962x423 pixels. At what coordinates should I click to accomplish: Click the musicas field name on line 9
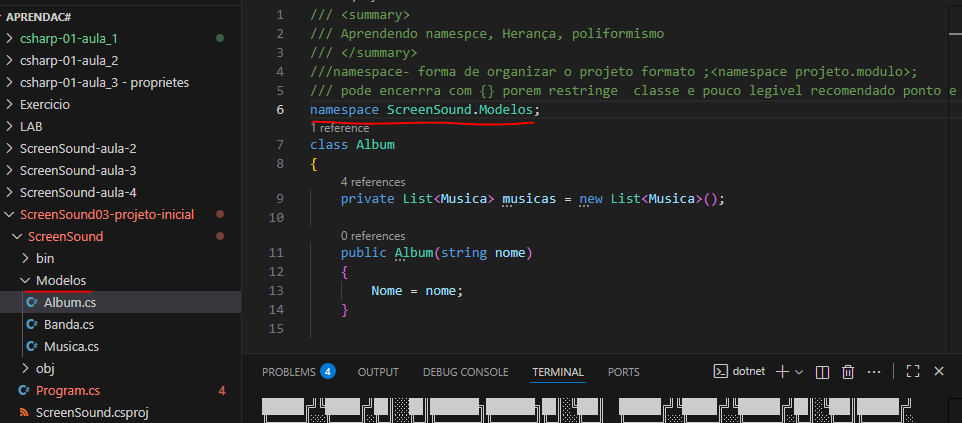(x=529, y=199)
